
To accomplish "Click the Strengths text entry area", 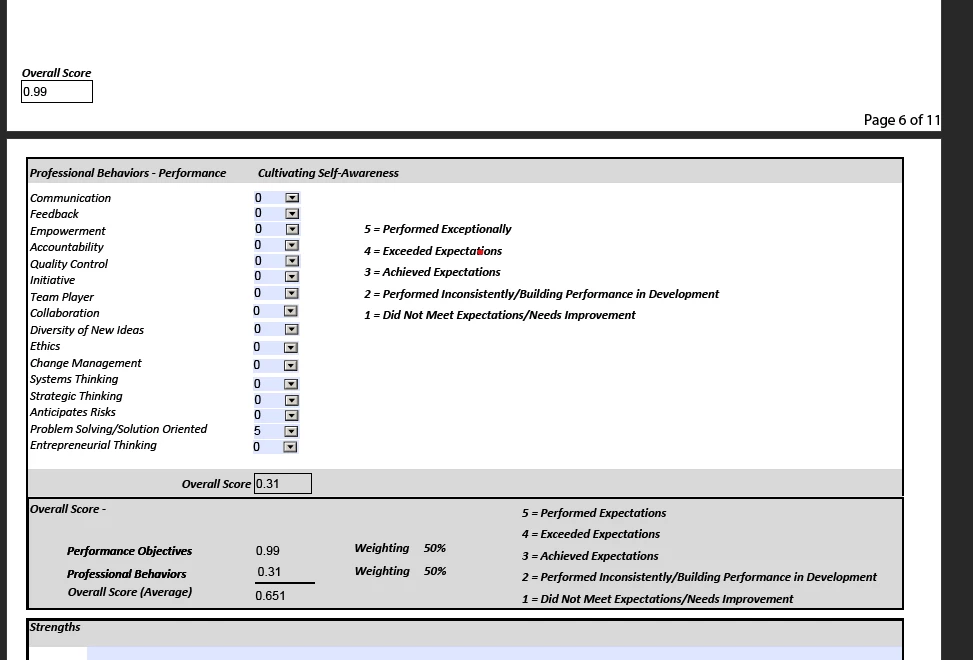I will 495,653.
